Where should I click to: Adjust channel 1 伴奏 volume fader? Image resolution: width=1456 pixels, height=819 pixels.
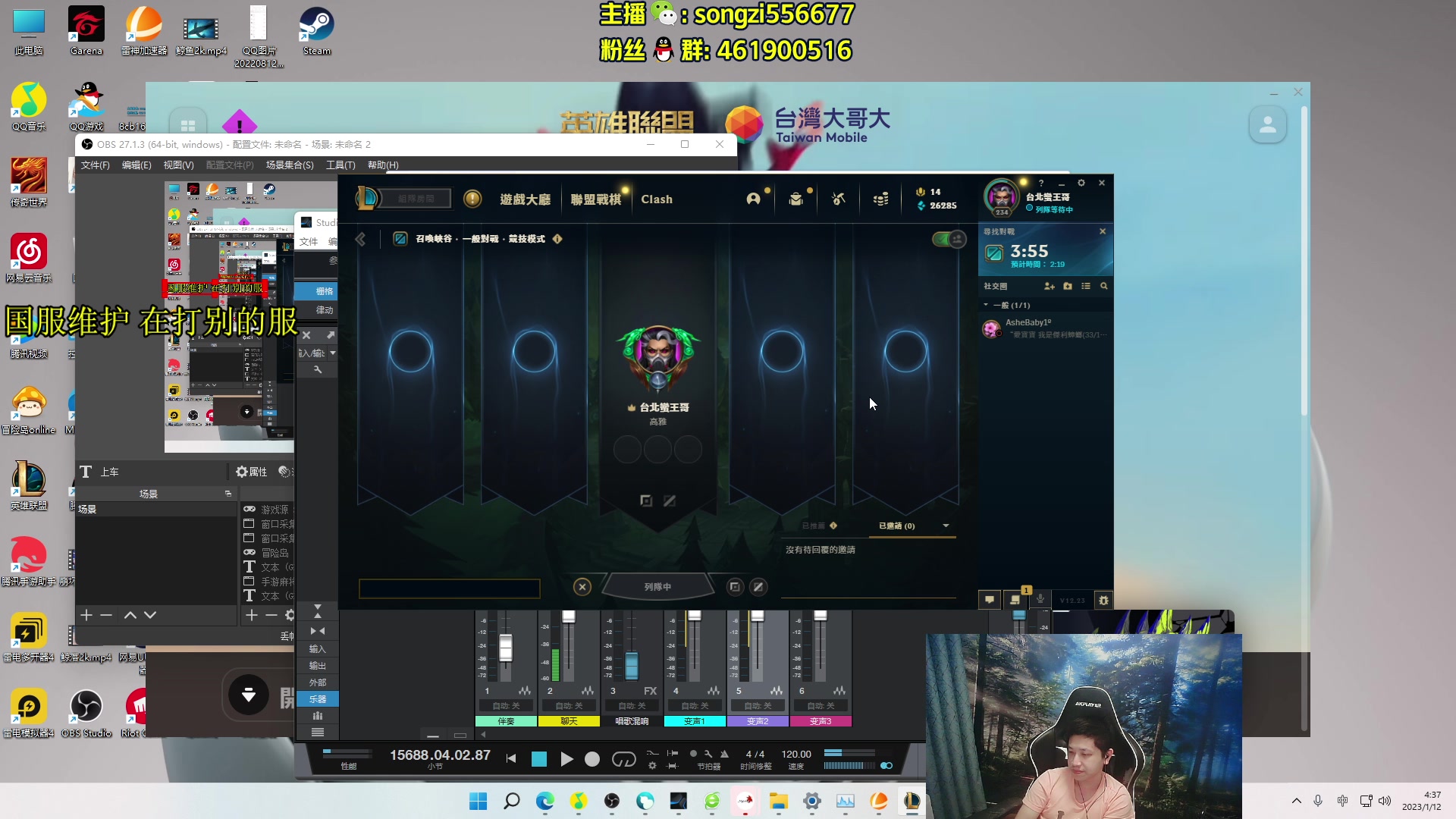point(506,648)
